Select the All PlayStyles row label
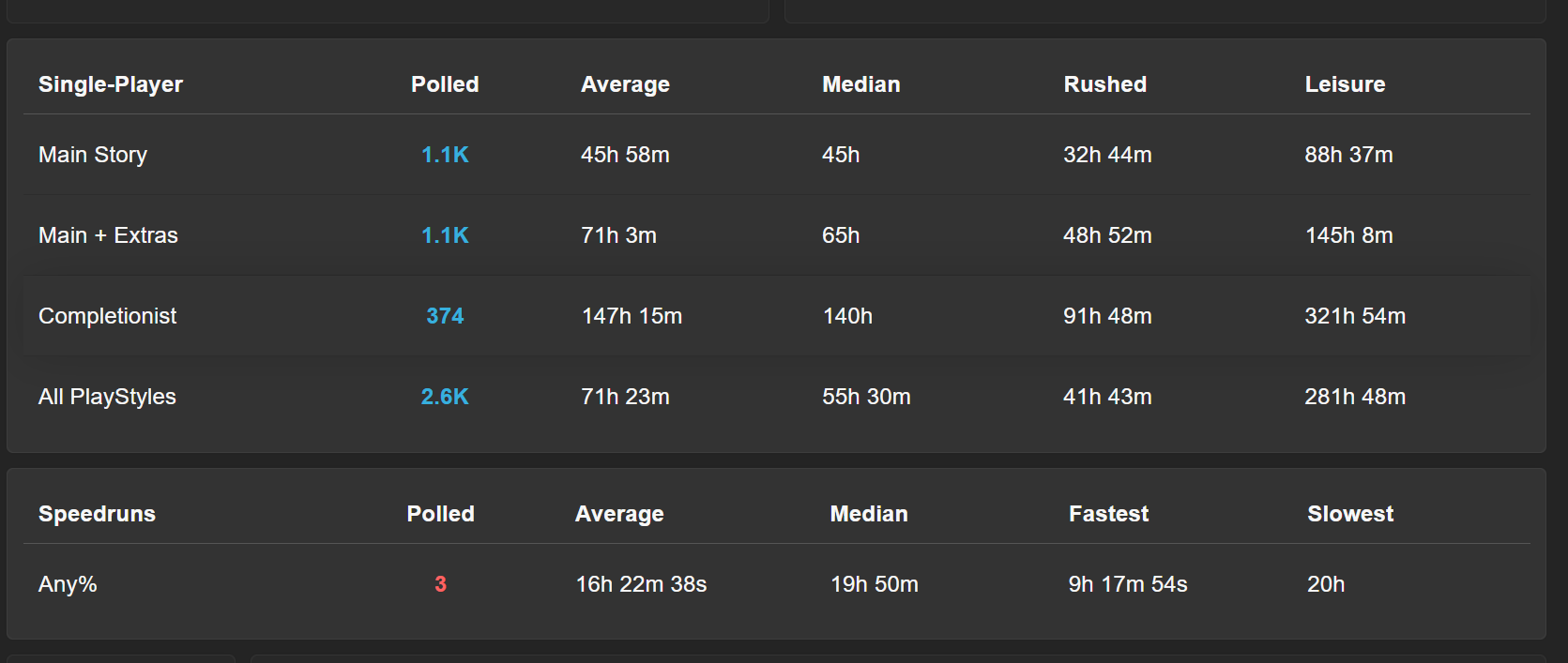Viewport: 1568px width, 663px height. (x=107, y=397)
